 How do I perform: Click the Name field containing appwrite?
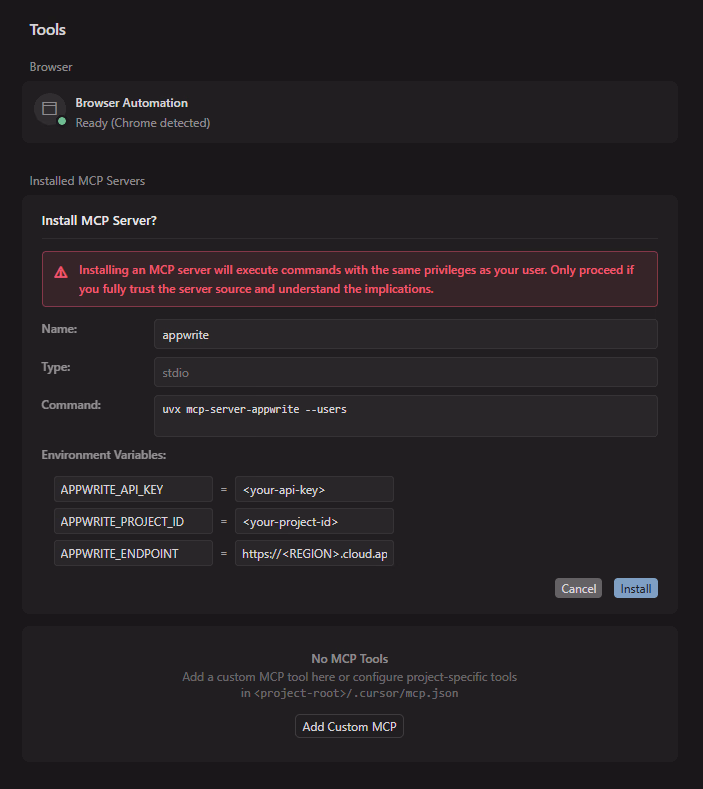pyautogui.click(x=406, y=334)
